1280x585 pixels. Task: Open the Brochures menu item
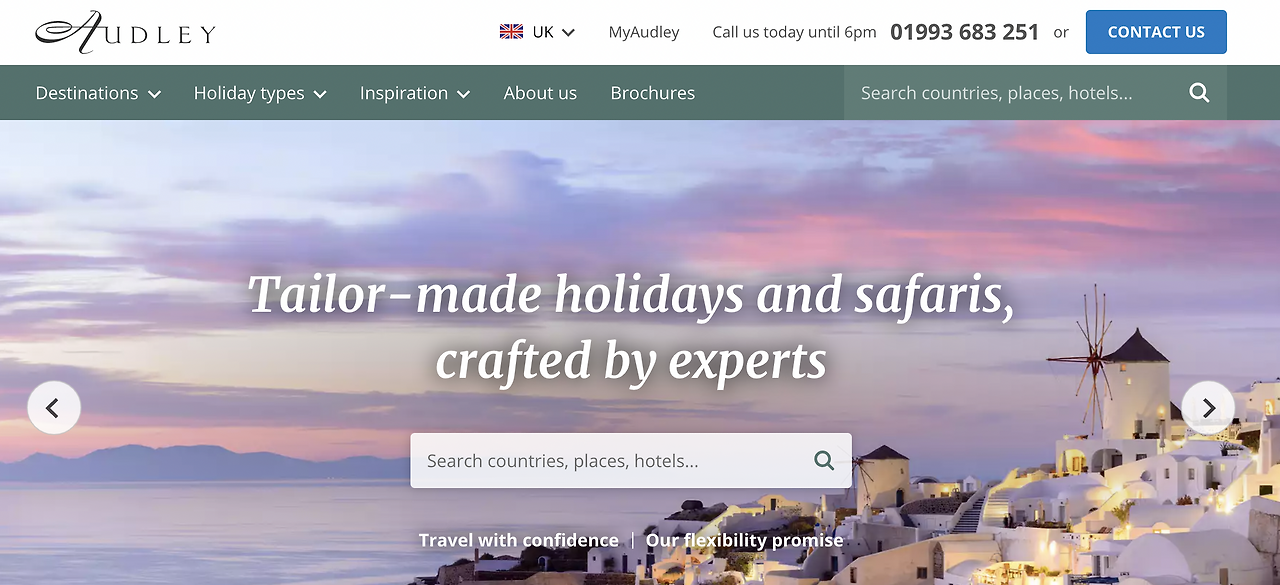coord(652,93)
